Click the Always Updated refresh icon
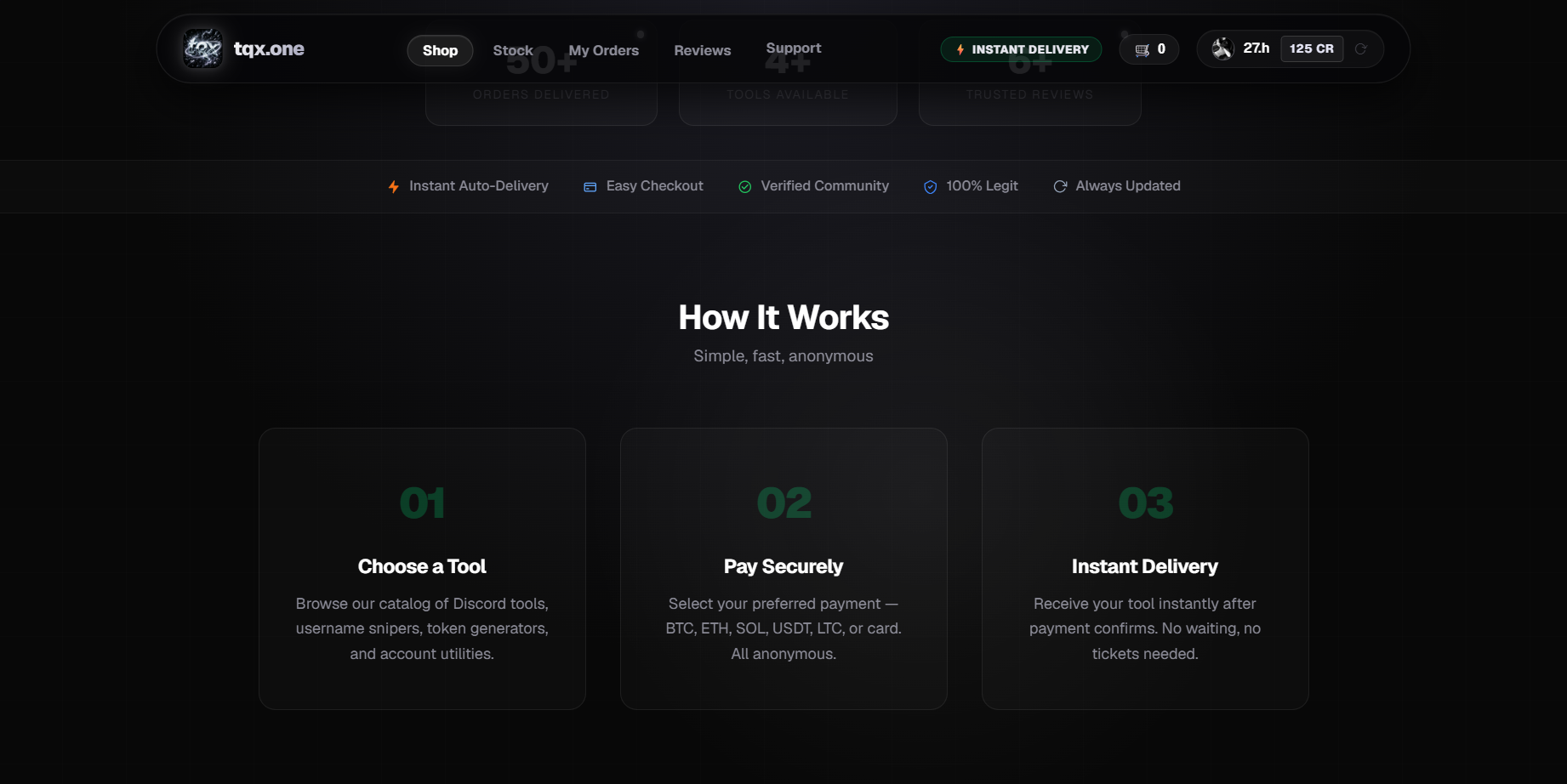The height and width of the screenshot is (784, 1567). [x=1060, y=186]
